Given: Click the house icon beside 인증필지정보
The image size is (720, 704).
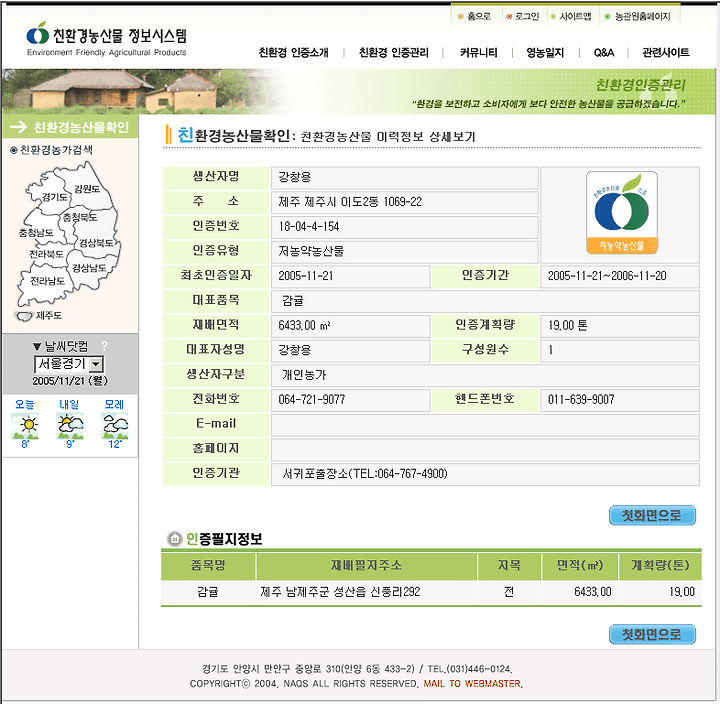Looking at the screenshot, I should pyautogui.click(x=174, y=538).
